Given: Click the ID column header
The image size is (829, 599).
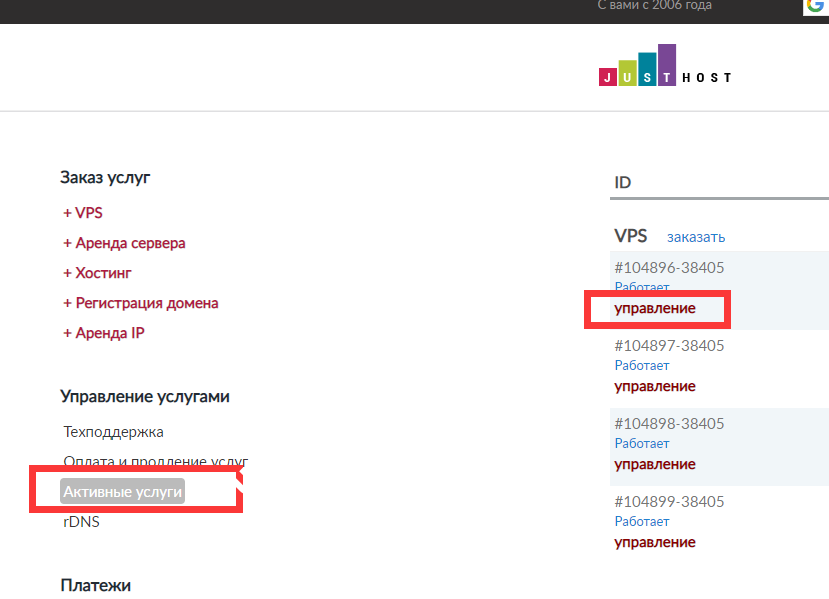Looking at the screenshot, I should click(622, 182).
